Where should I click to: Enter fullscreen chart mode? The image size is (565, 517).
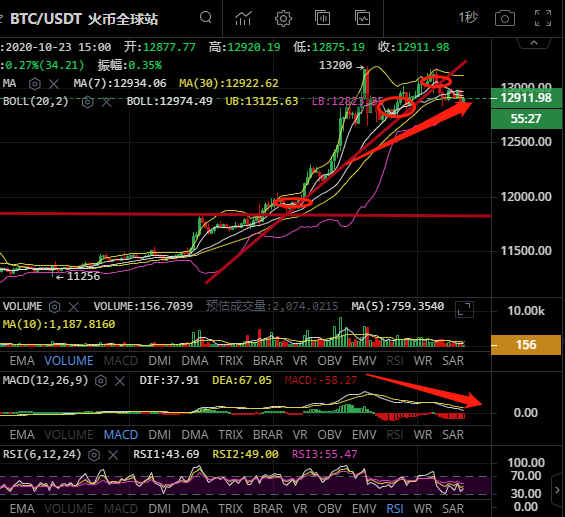pos(543,18)
